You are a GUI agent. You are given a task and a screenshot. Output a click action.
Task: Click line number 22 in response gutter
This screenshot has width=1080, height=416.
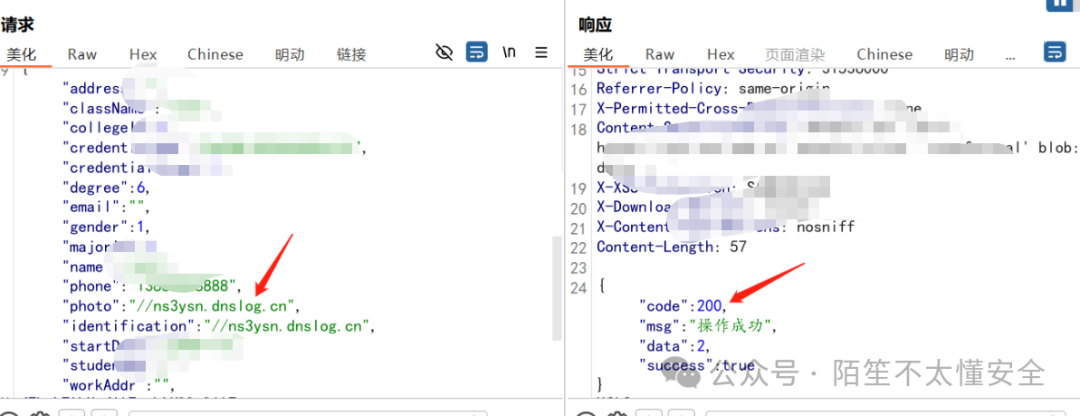pos(579,247)
